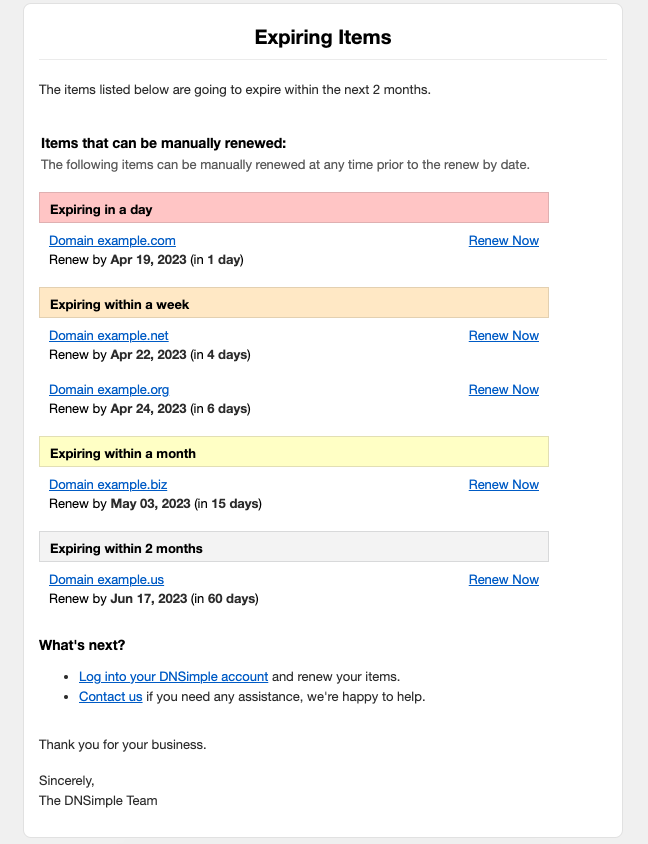Image resolution: width=648 pixels, height=844 pixels.
Task: Open the Domain example.biz link
Action: (x=108, y=485)
